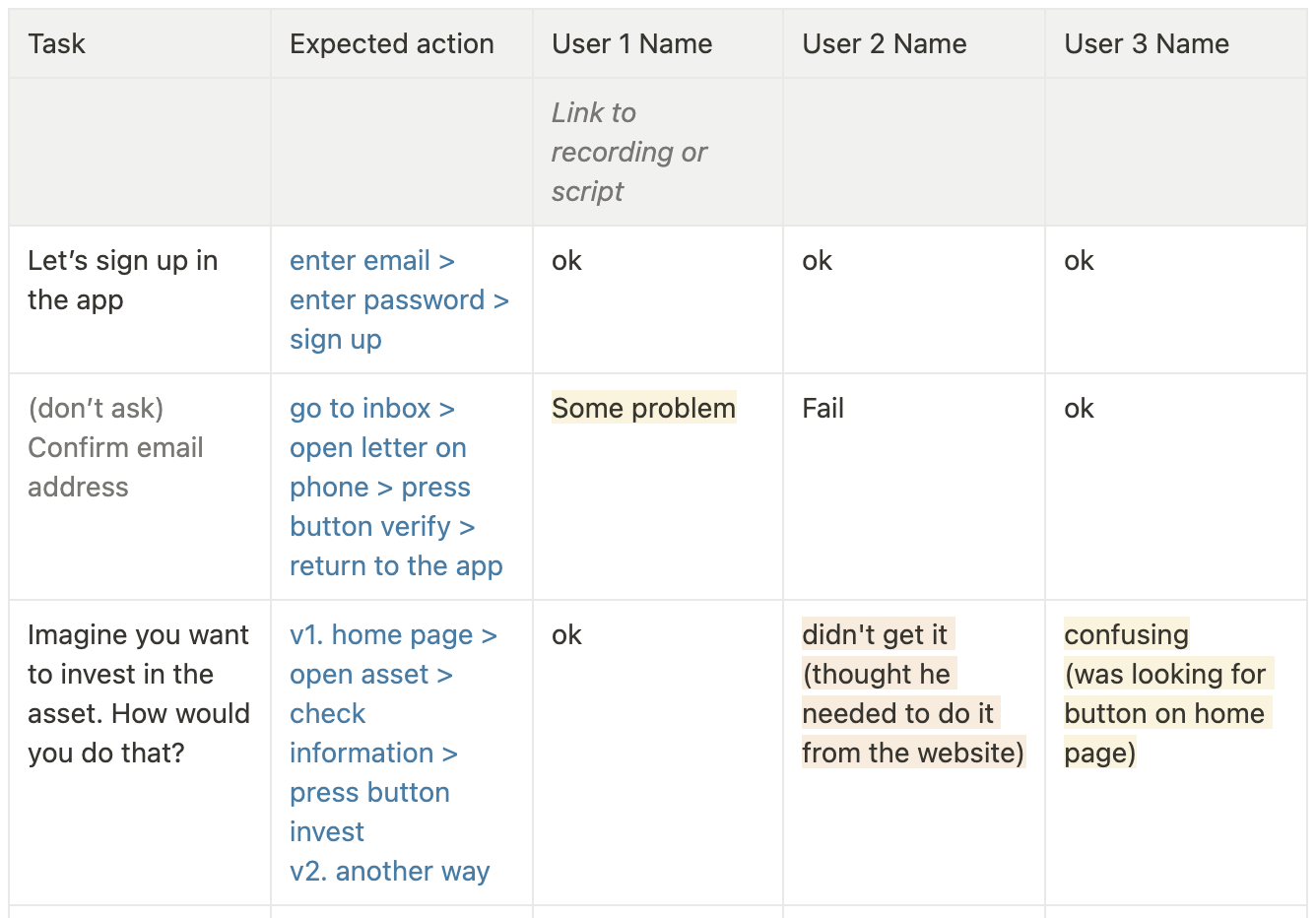Select the 'Fail' result cell
Screen dimensions: 1316x918
822,409
